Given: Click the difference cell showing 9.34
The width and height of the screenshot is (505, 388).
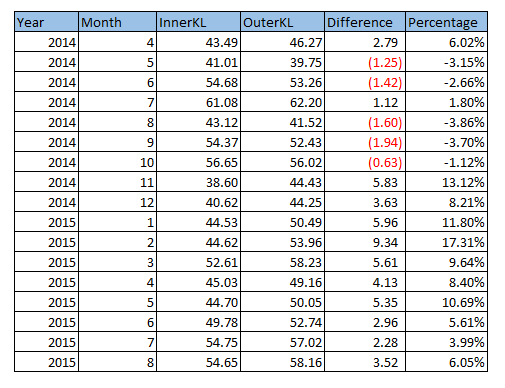Looking at the screenshot, I should pos(365,242).
